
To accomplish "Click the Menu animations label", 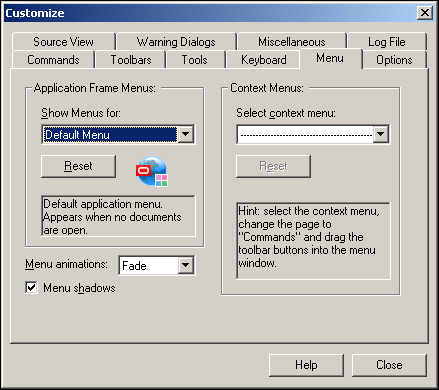I will 66,264.
